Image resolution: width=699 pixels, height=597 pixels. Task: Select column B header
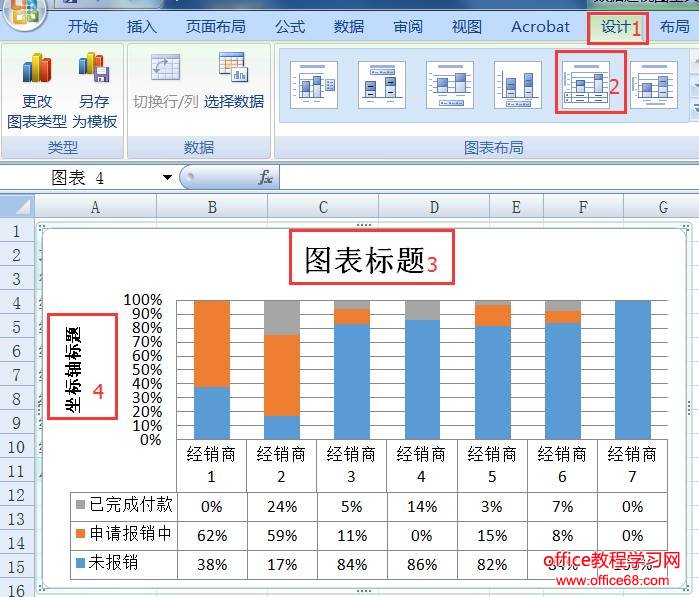[212, 207]
